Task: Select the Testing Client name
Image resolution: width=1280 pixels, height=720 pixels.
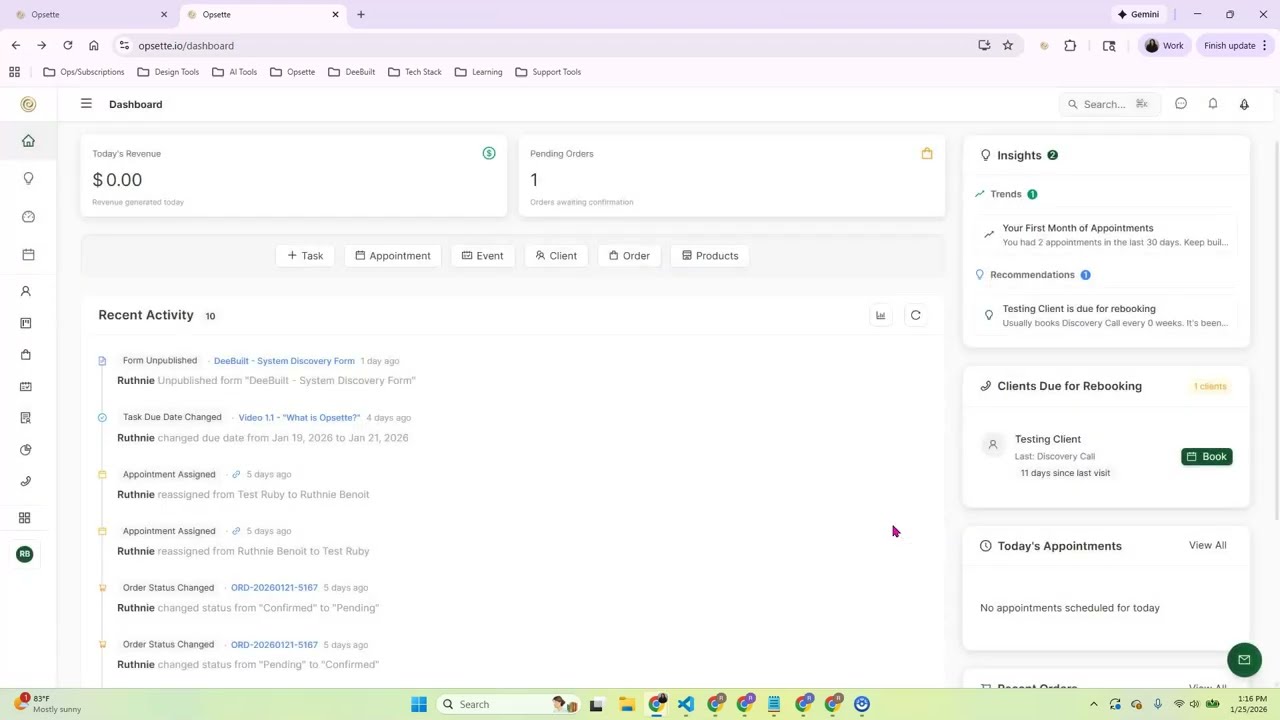Action: point(1047,439)
